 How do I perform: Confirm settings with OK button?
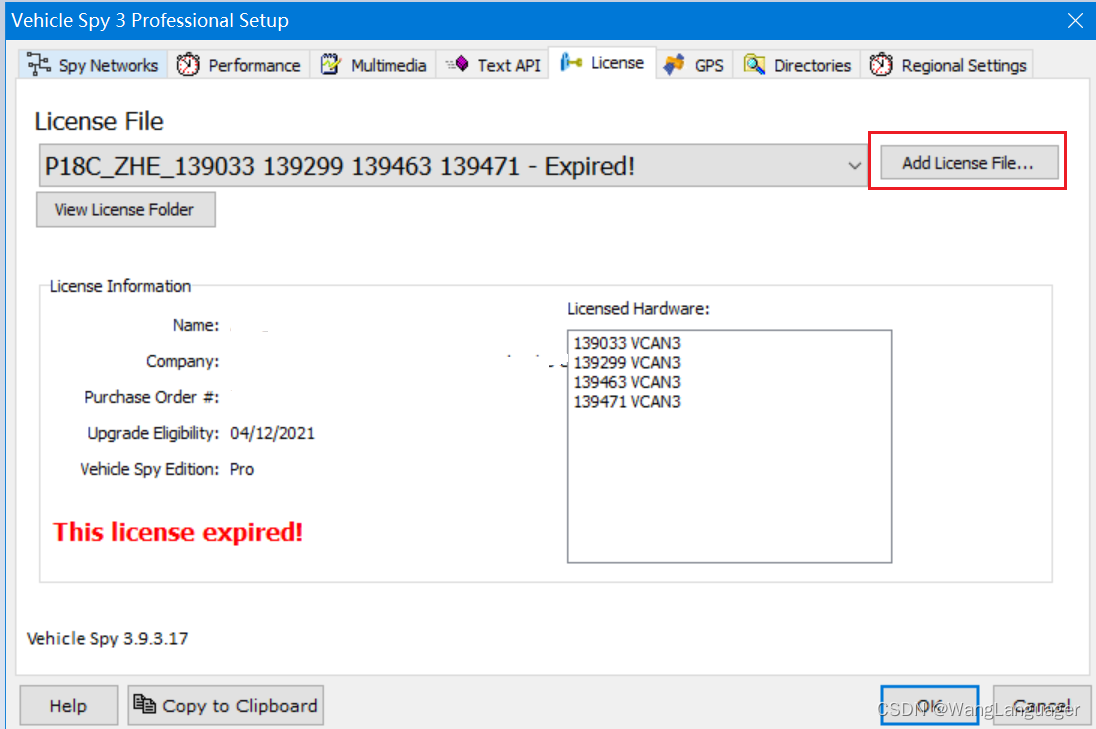point(929,705)
